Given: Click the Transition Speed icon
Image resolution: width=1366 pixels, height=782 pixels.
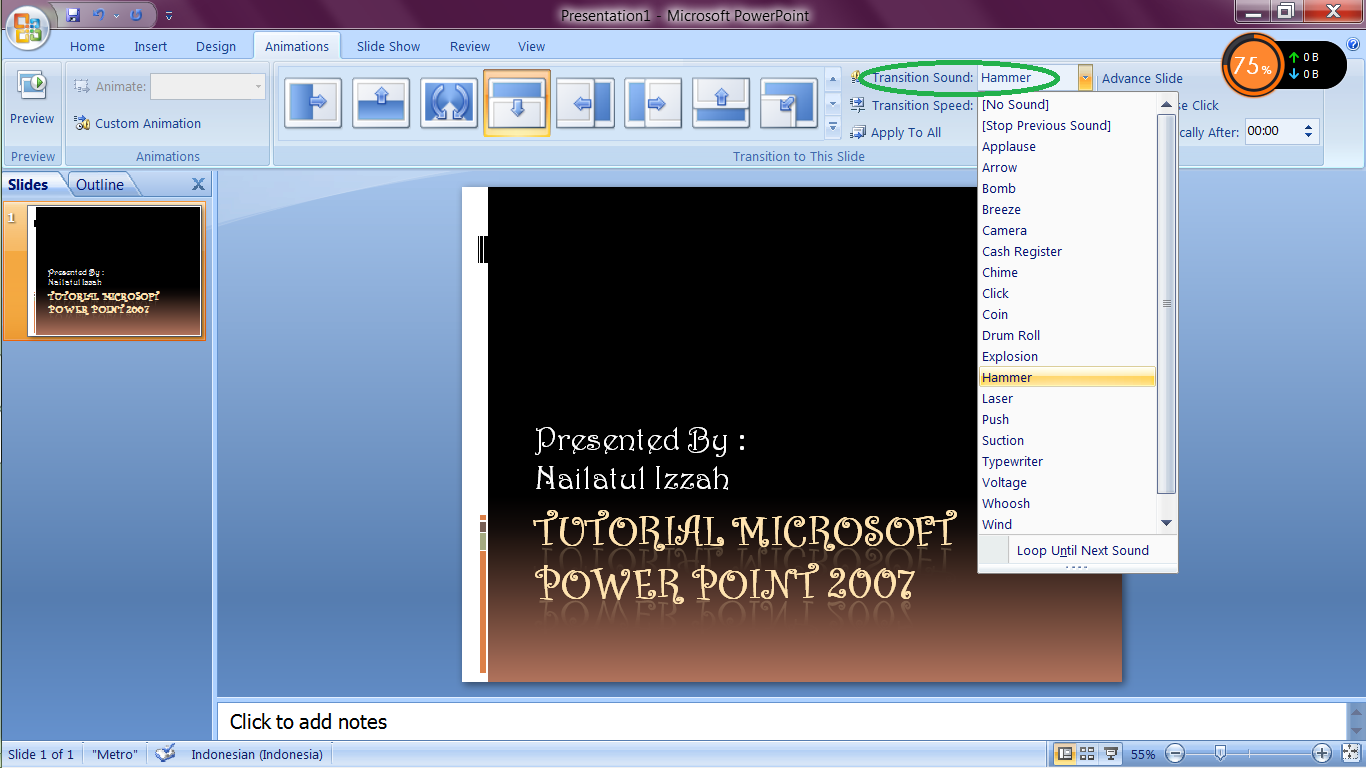Looking at the screenshot, I should tap(858, 105).
